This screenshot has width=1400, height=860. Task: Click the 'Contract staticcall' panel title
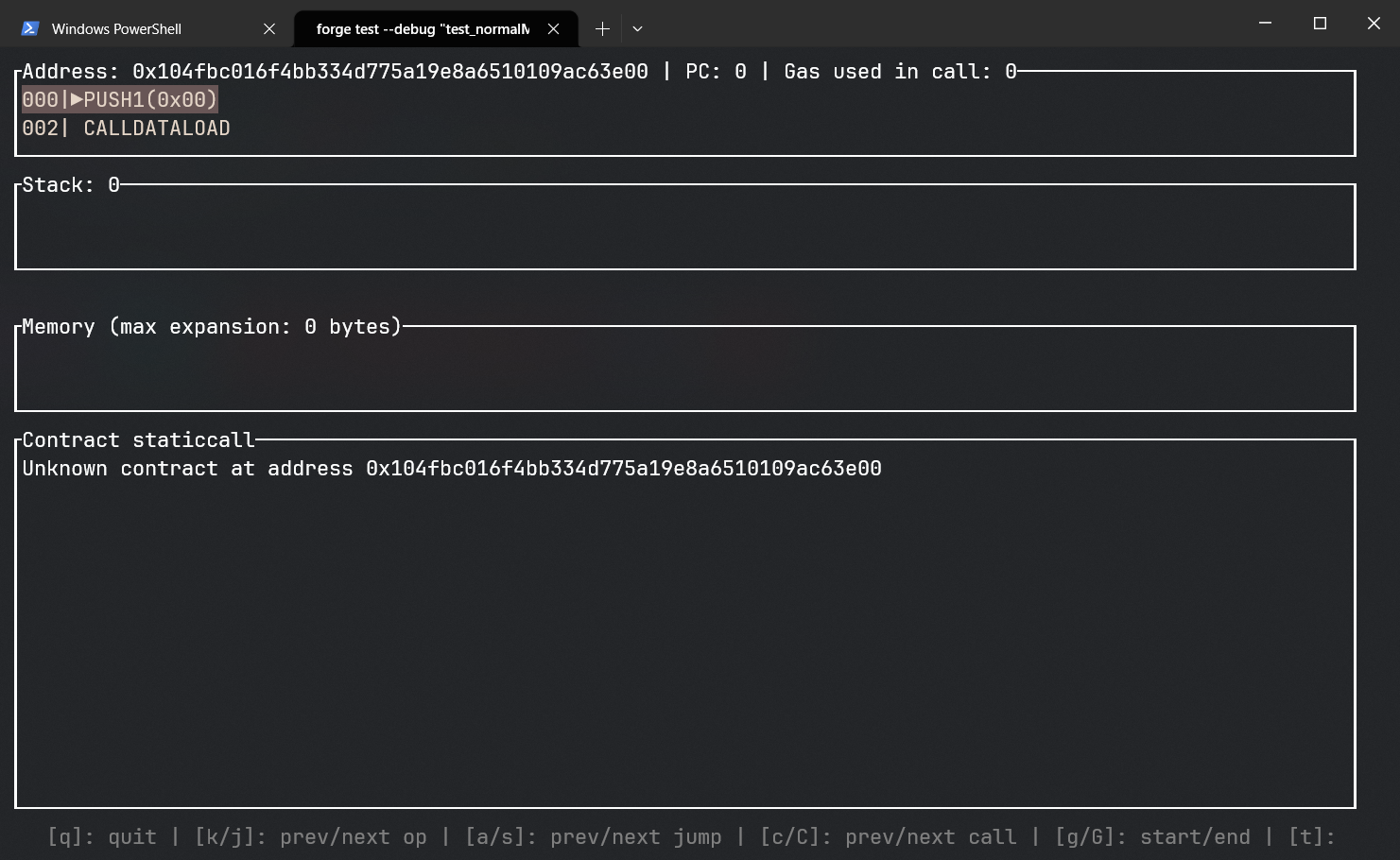click(x=138, y=440)
